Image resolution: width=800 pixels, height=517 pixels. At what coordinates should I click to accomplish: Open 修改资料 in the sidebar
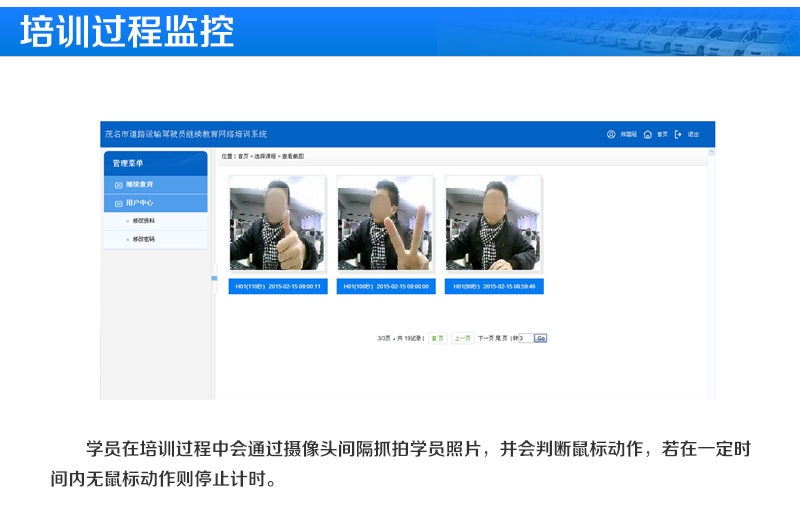(143, 220)
